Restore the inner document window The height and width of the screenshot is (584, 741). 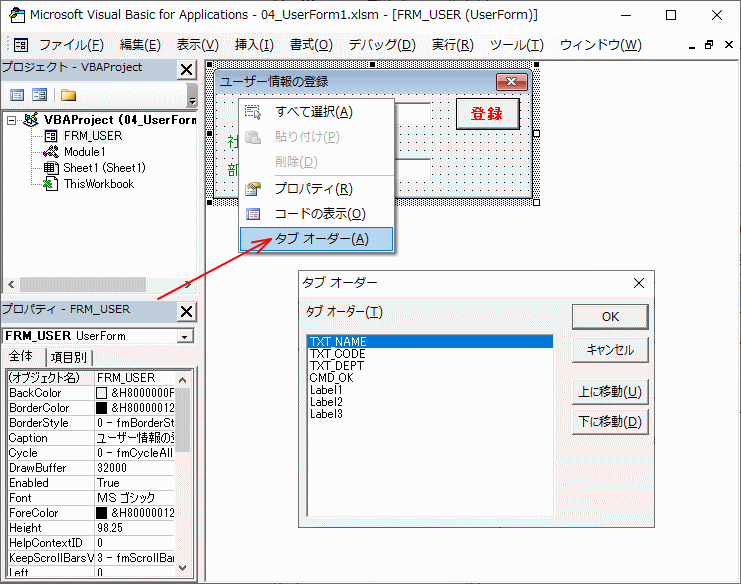tap(709, 45)
